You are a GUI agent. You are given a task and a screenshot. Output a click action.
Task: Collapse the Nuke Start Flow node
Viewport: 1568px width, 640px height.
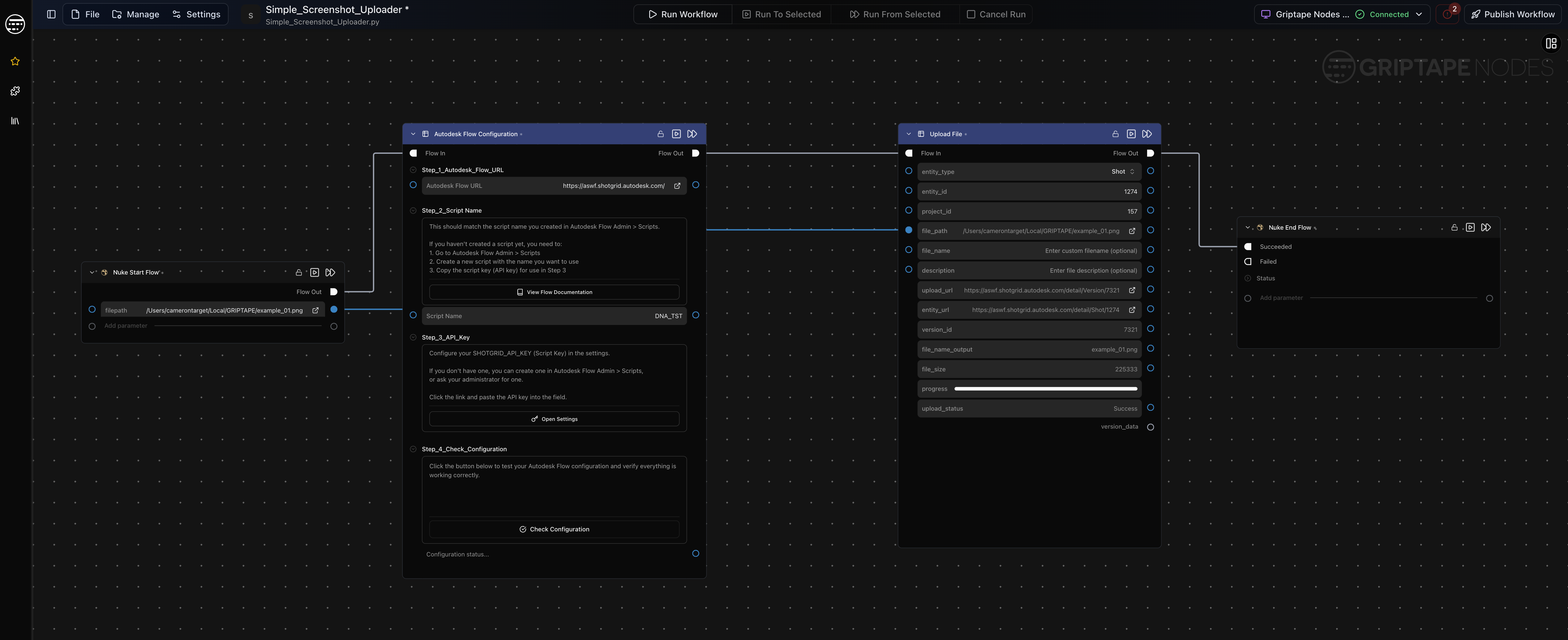click(92, 272)
